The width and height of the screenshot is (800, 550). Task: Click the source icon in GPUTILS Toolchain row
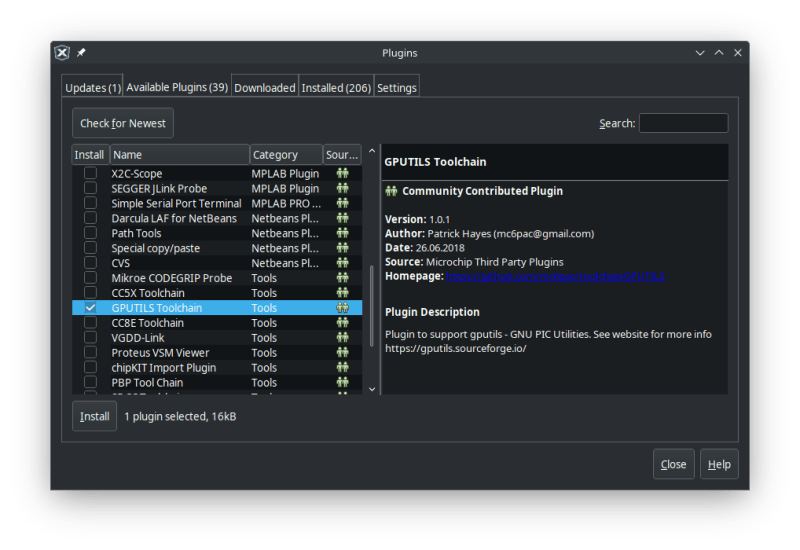point(342,308)
